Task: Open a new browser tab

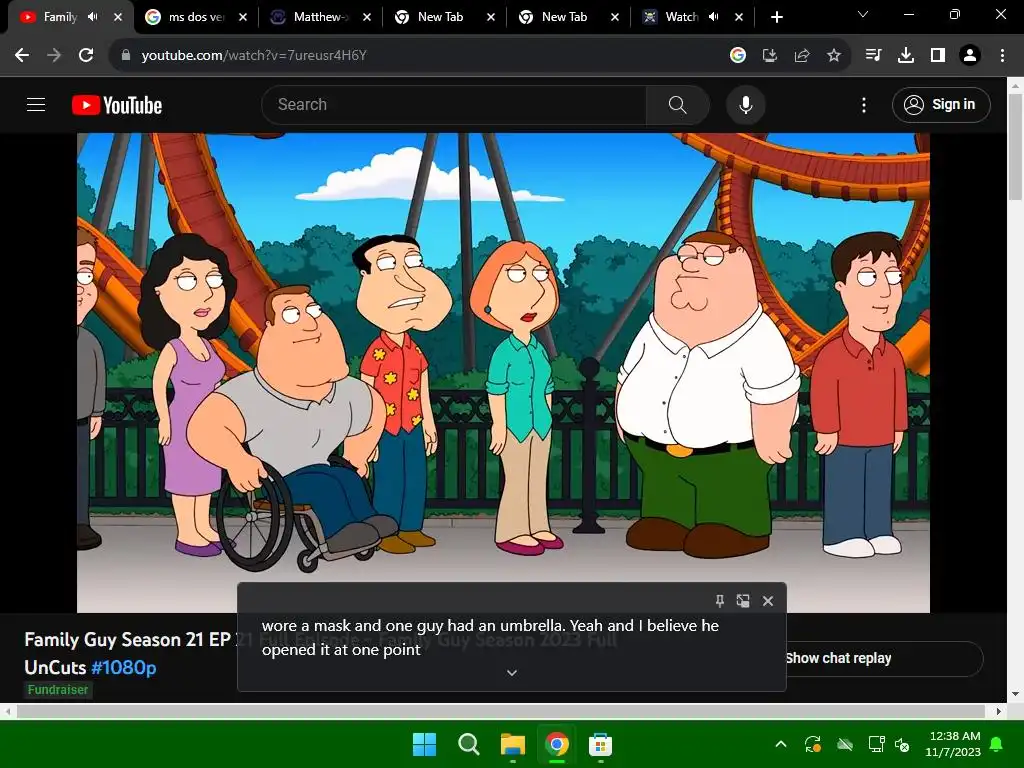Action: coord(776,17)
